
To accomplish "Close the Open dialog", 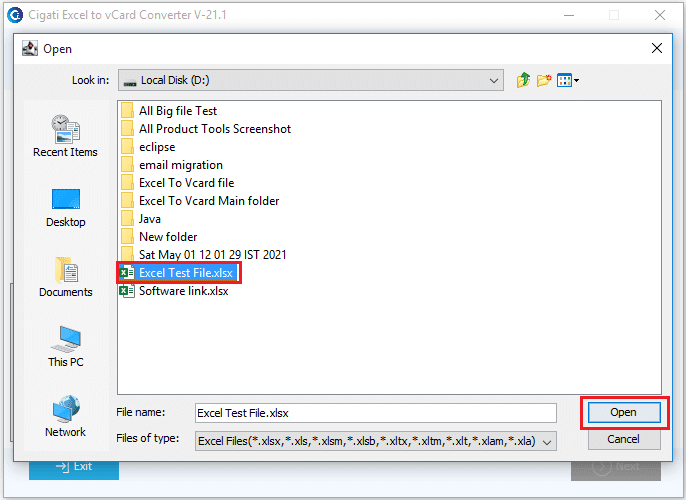I will tap(657, 48).
